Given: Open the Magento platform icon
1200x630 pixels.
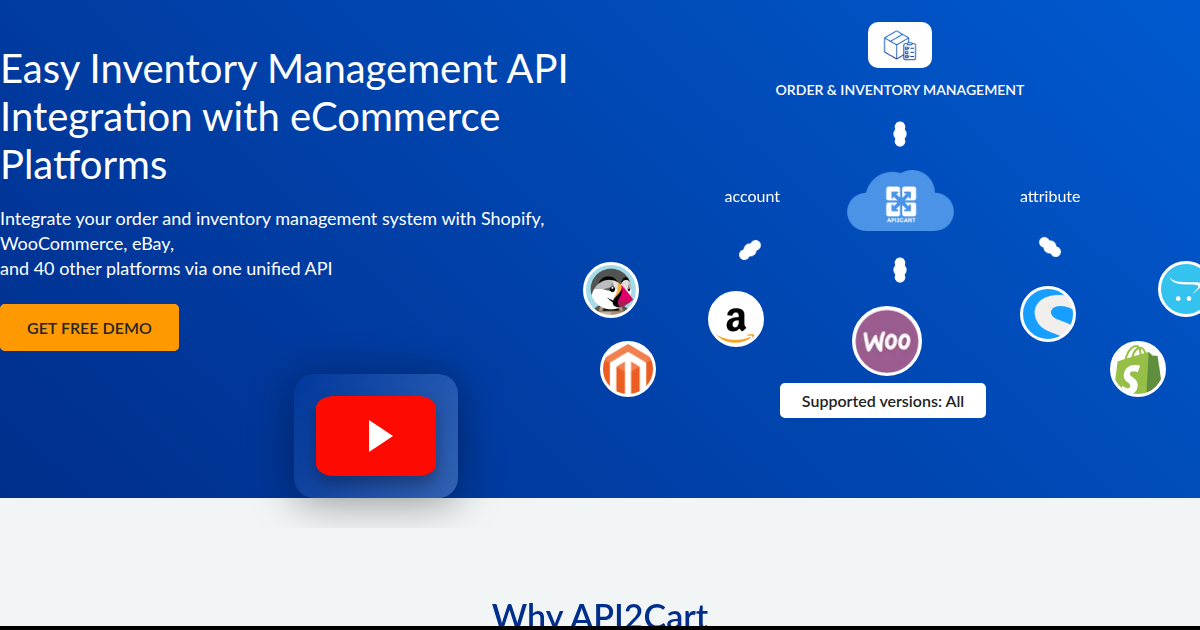Looking at the screenshot, I should click(x=628, y=369).
